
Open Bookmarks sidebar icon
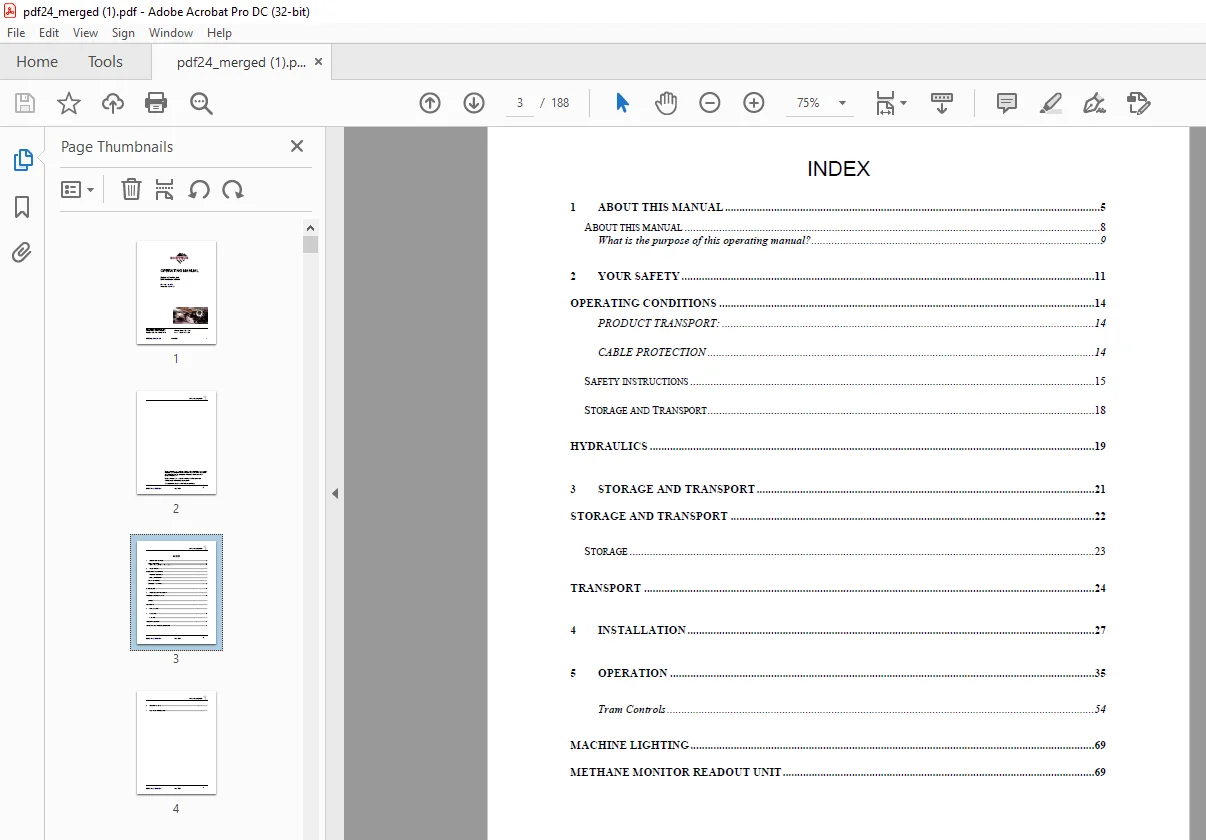point(22,207)
